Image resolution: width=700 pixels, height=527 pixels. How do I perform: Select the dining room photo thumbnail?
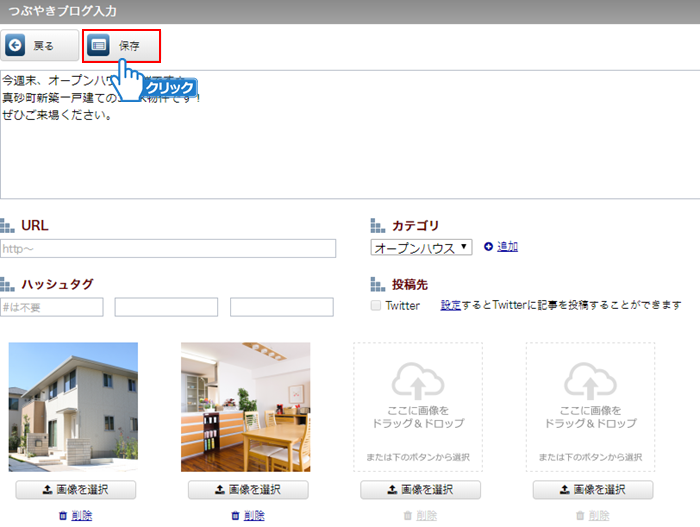click(245, 407)
